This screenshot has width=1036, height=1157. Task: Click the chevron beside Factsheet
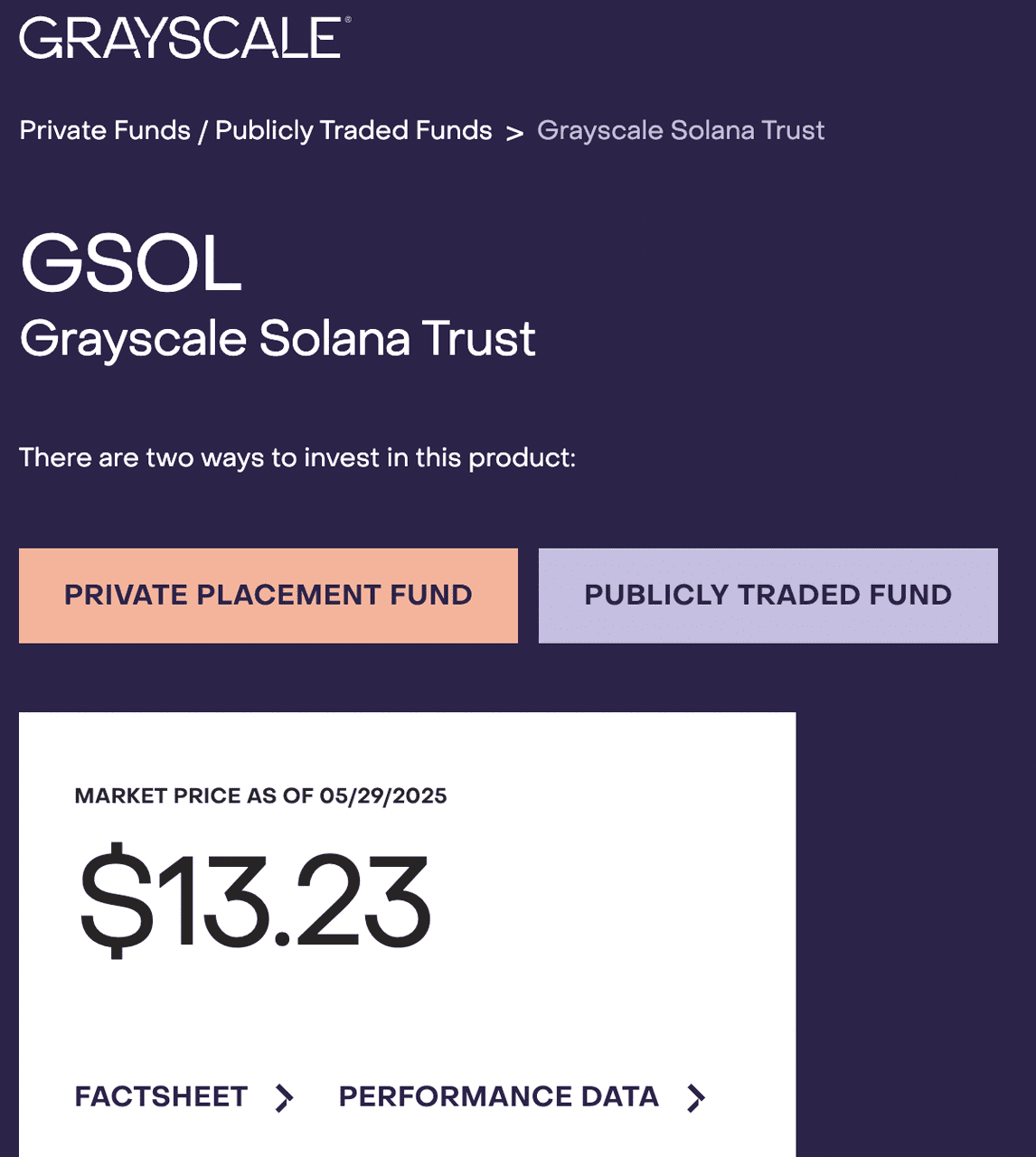coord(285,1097)
